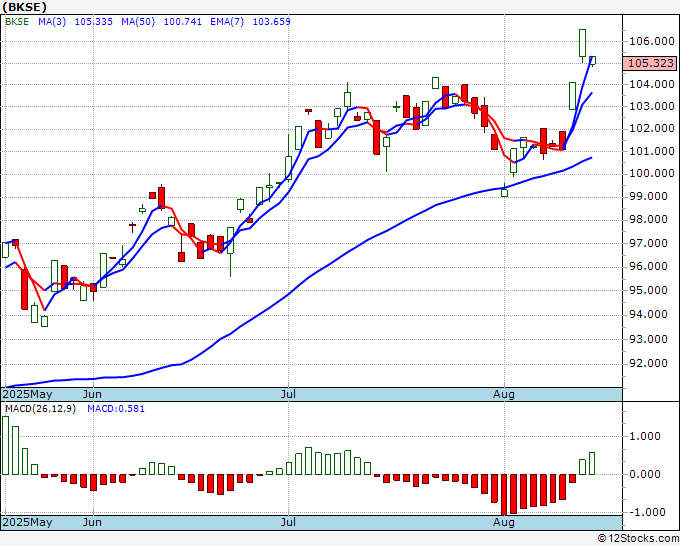The image size is (680, 546).
Task: Click the 96.000 price axis label
Action: tap(648, 266)
